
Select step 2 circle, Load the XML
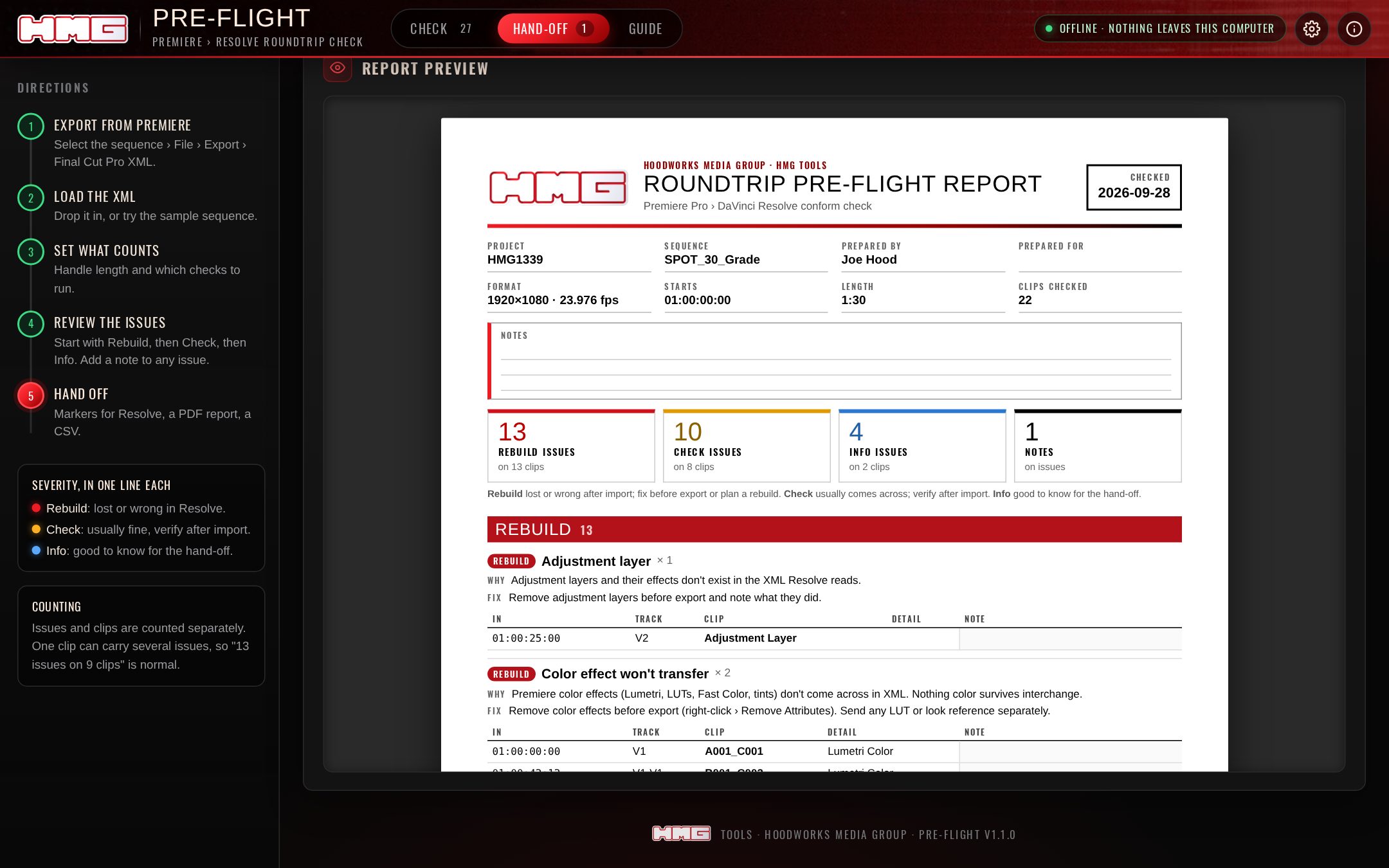tap(31, 198)
